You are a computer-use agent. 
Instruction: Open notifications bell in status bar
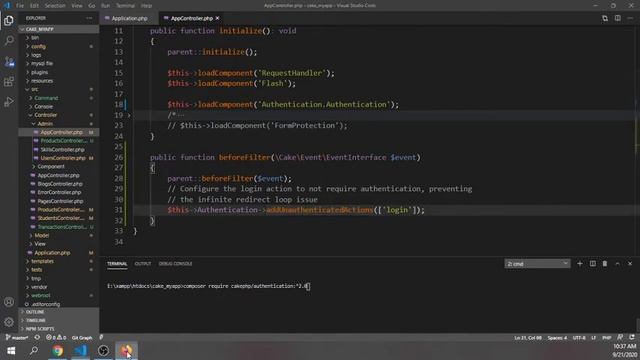pyautogui.click(x=632, y=338)
